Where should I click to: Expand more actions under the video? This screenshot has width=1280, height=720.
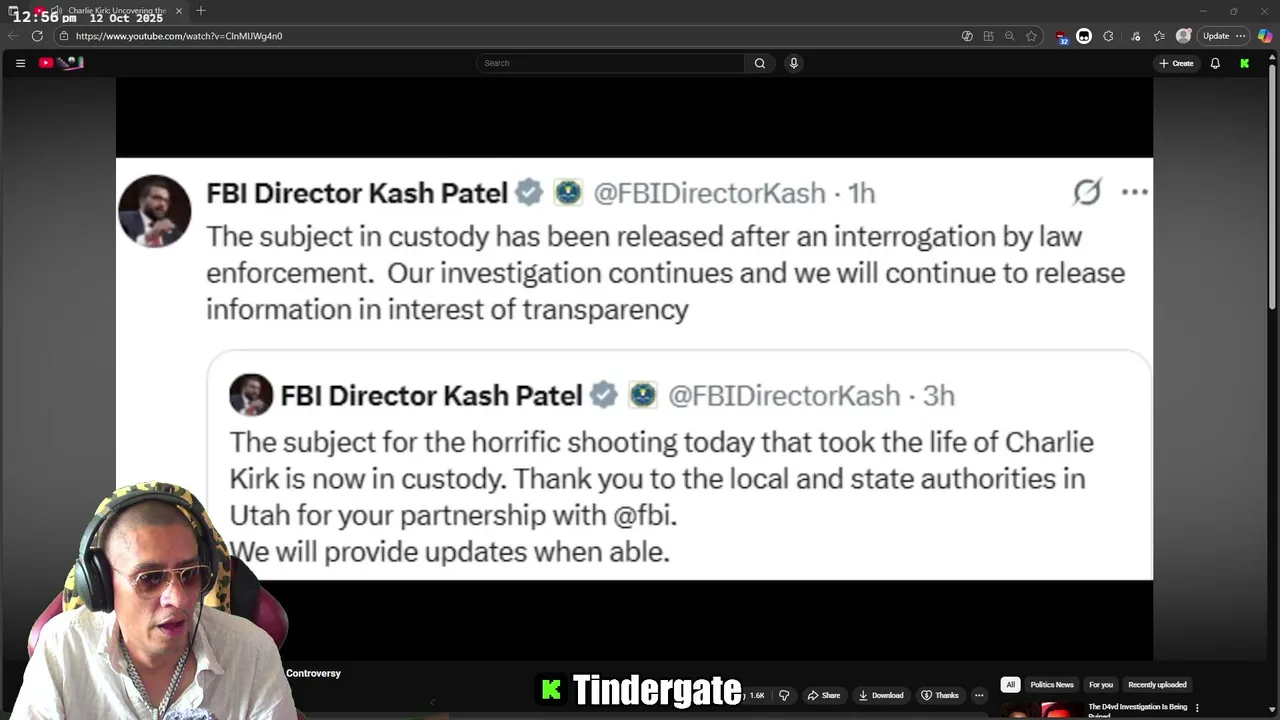[x=979, y=695]
